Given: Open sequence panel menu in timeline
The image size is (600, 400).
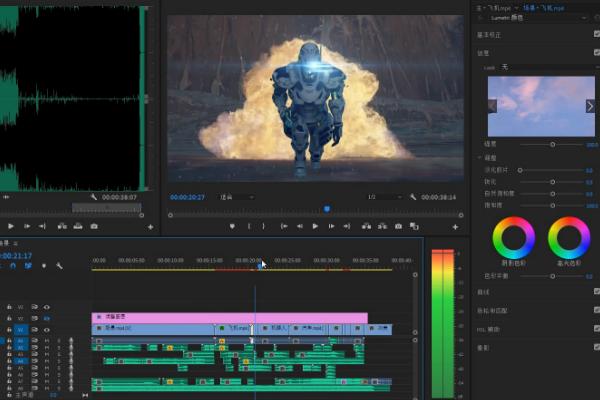Looking at the screenshot, I should (x=16, y=243).
